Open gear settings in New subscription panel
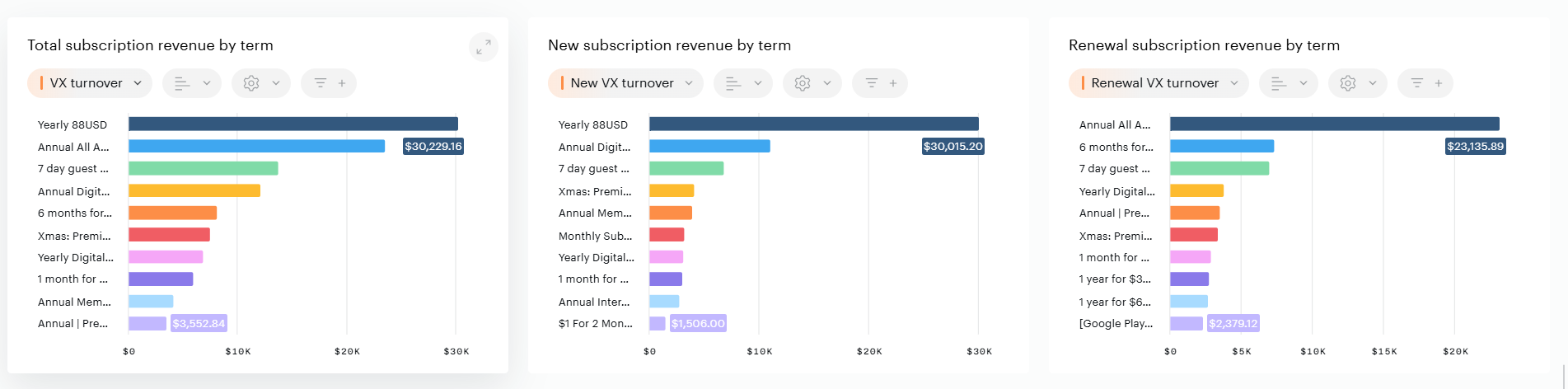Image resolution: width=1568 pixels, height=389 pixels. (812, 83)
